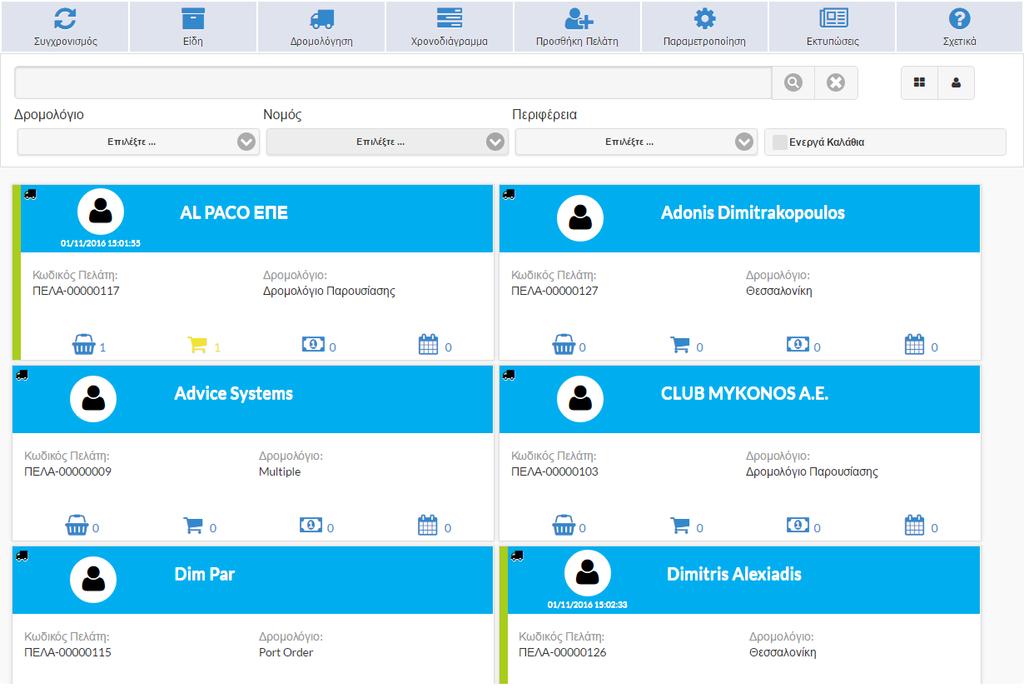Click CLUB MYKONOS calendar icon
The width and height of the screenshot is (1024, 688).
point(914,525)
